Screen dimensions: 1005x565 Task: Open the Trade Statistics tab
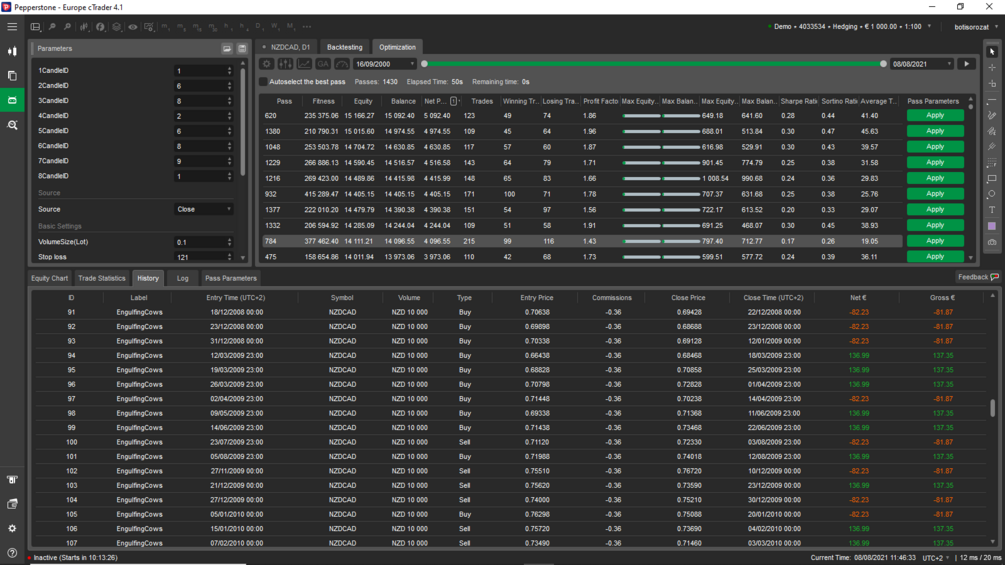pos(101,278)
